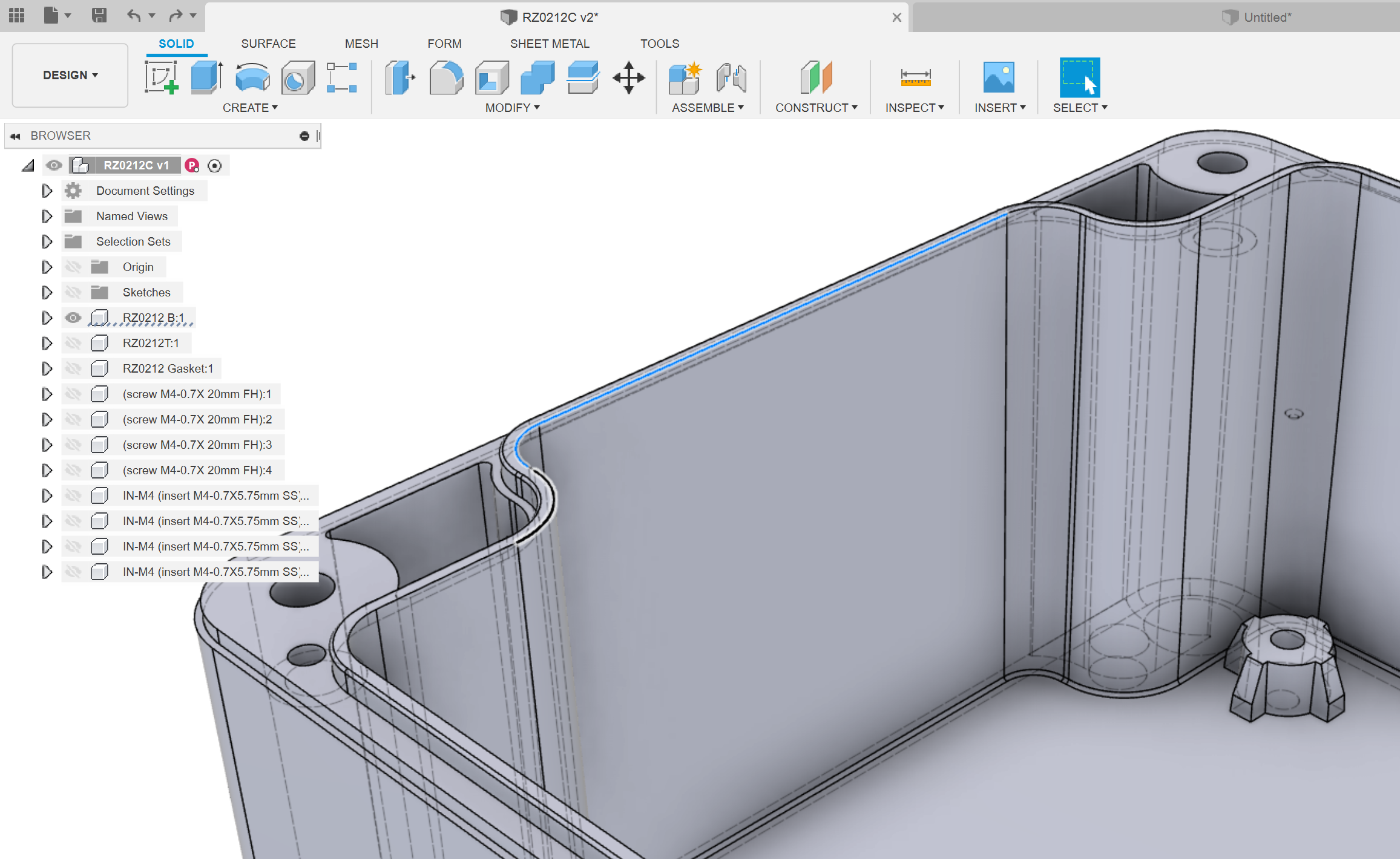This screenshot has width=1400, height=859.
Task: Click the Save button
Action: (x=99, y=16)
